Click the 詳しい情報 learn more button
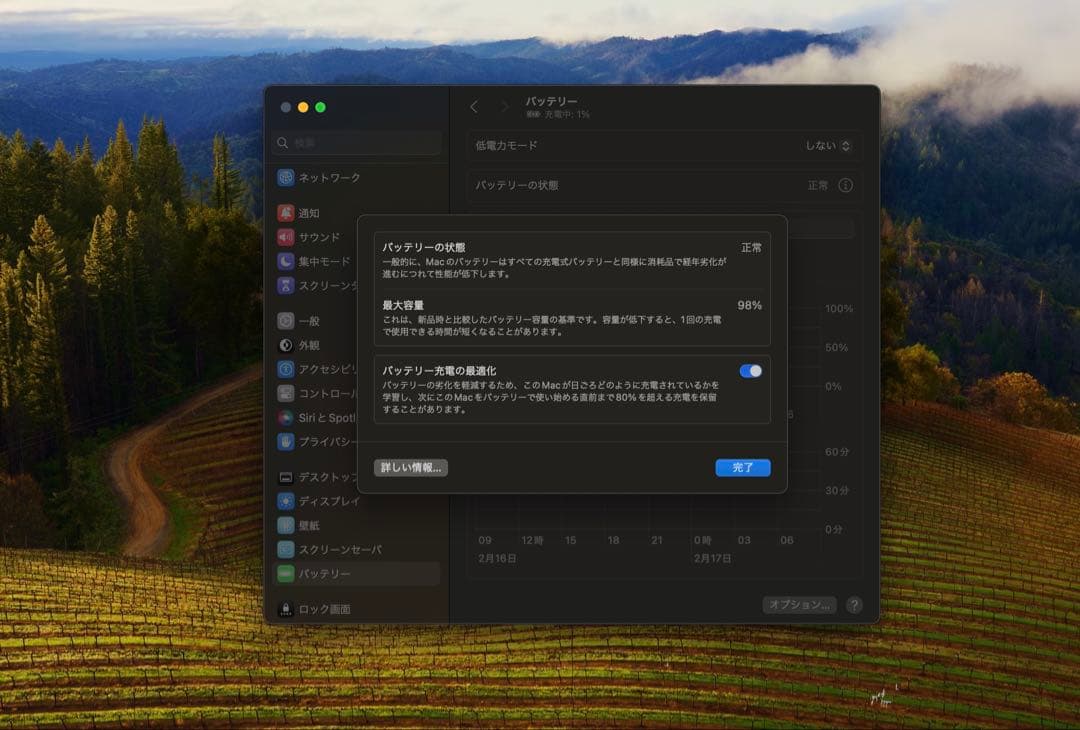The height and width of the screenshot is (730, 1080). point(411,467)
